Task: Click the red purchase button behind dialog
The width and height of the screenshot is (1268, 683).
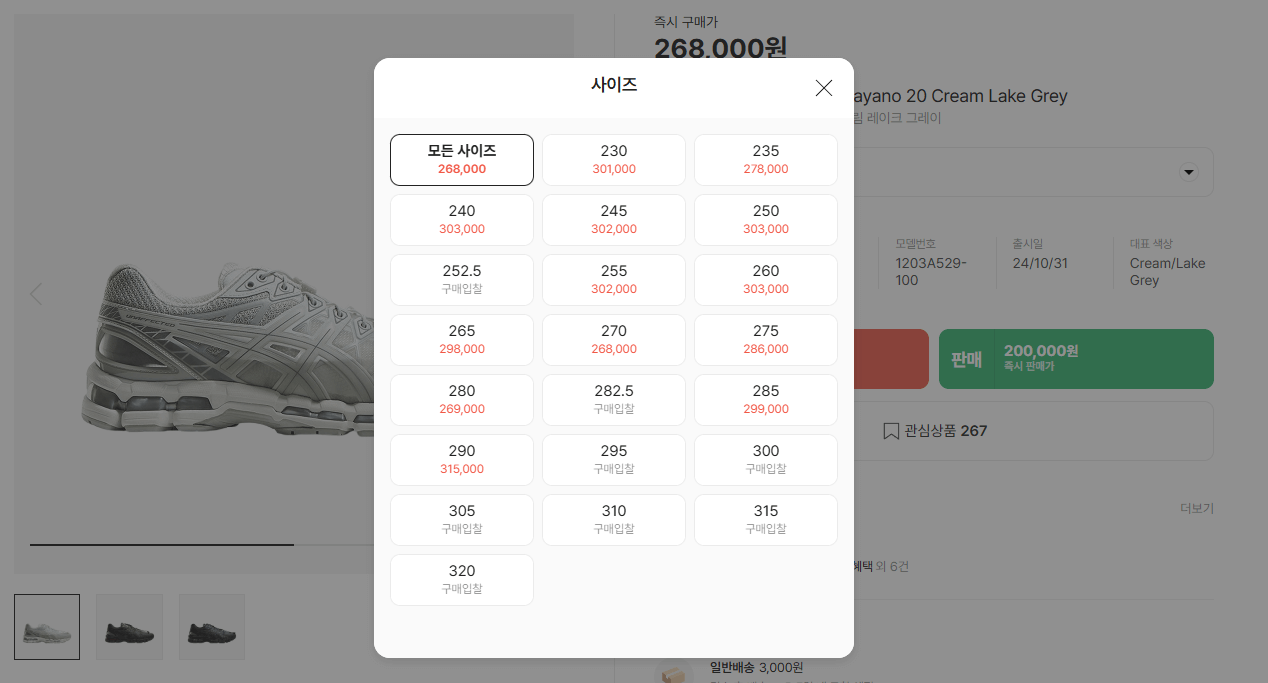Action: (892, 359)
